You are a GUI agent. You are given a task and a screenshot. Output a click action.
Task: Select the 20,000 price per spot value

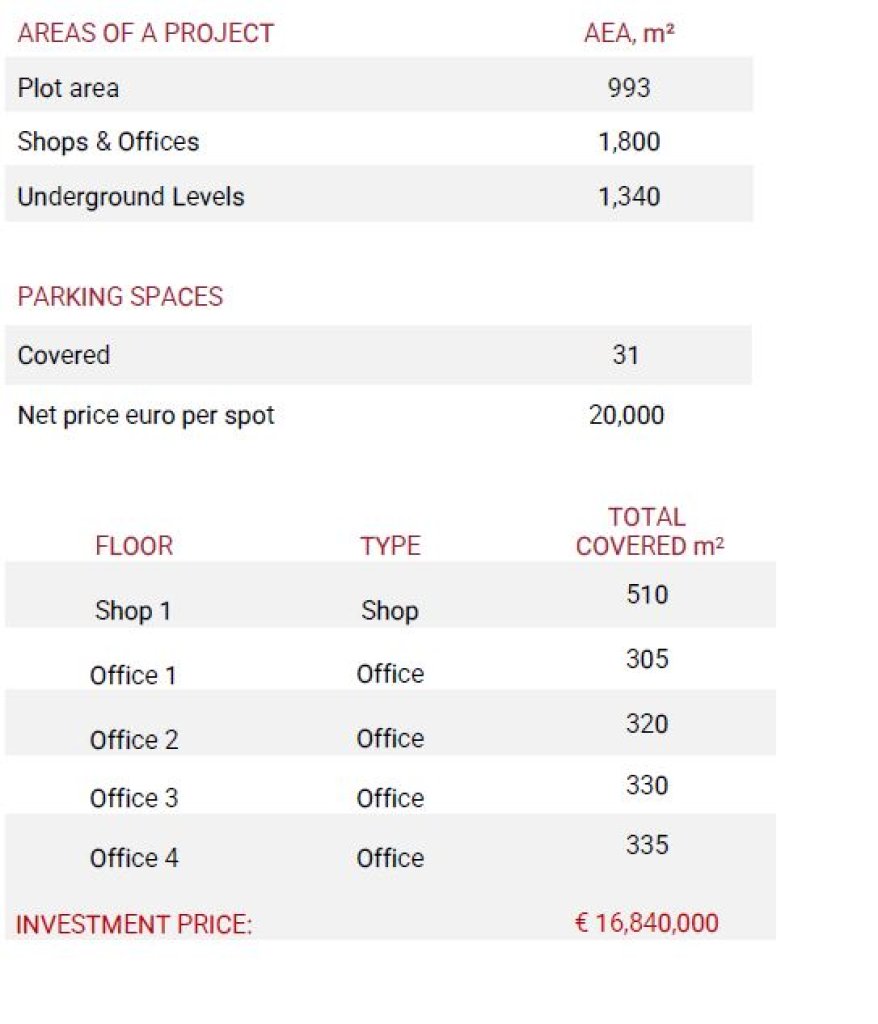tap(626, 415)
